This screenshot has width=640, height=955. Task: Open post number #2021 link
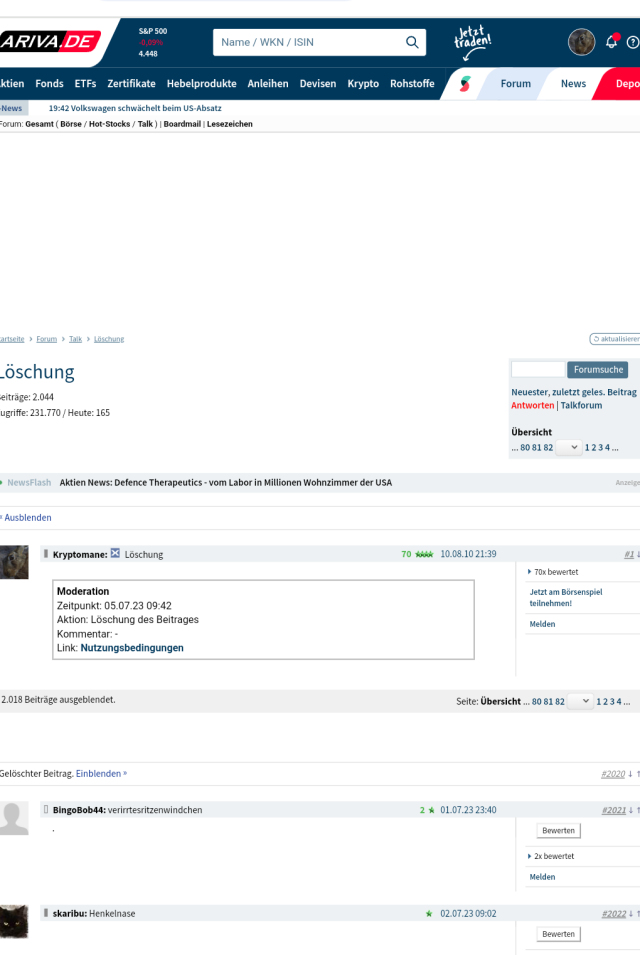point(614,811)
